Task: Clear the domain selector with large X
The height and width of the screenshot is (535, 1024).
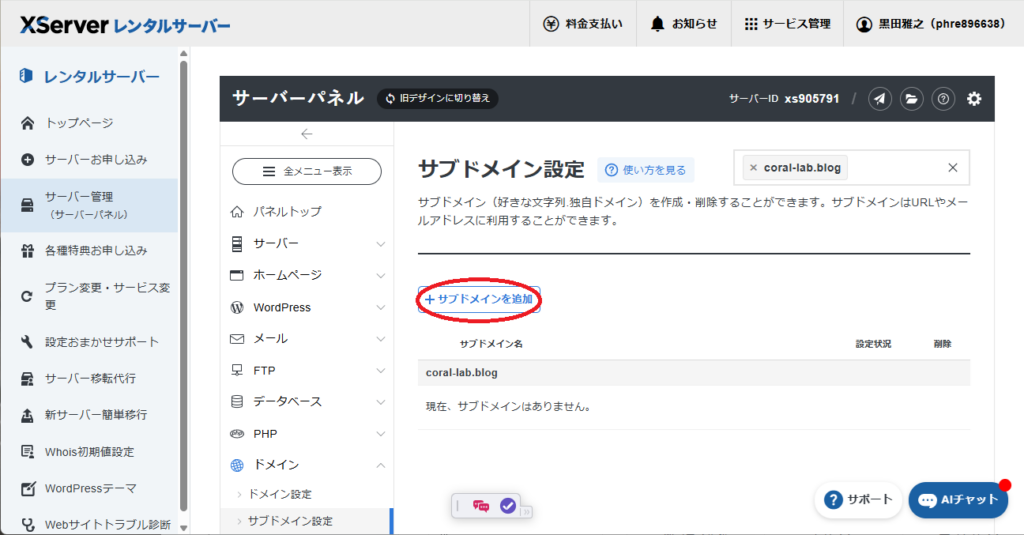Action: [952, 168]
